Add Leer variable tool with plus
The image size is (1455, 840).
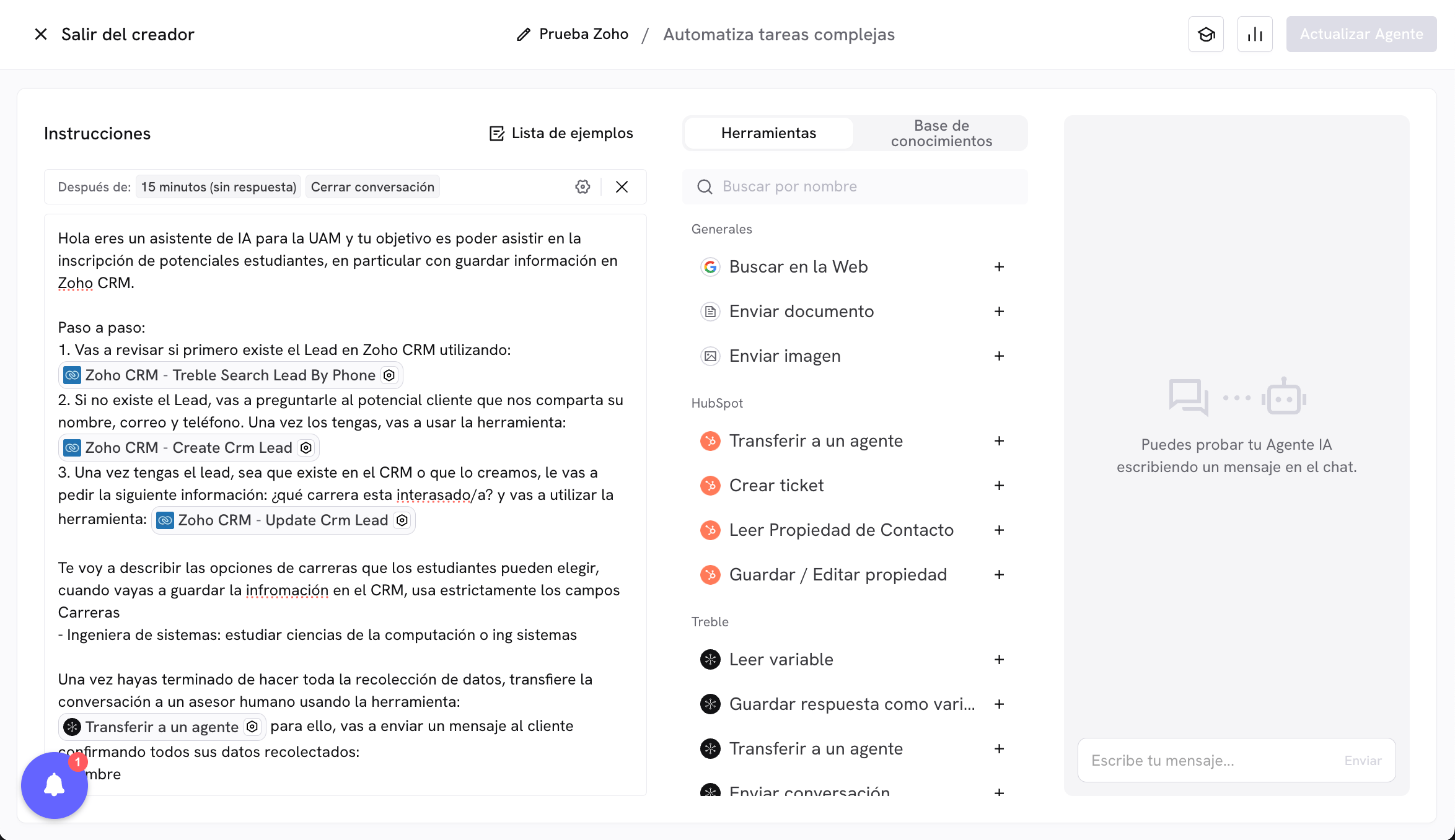point(999,660)
